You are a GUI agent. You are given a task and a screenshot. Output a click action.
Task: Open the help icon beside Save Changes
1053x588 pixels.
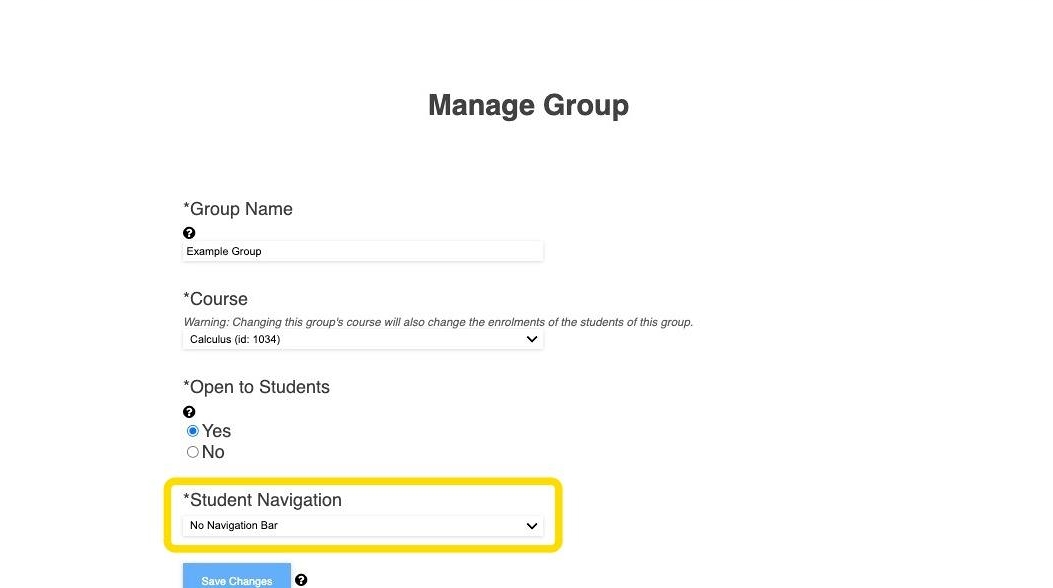point(301,580)
